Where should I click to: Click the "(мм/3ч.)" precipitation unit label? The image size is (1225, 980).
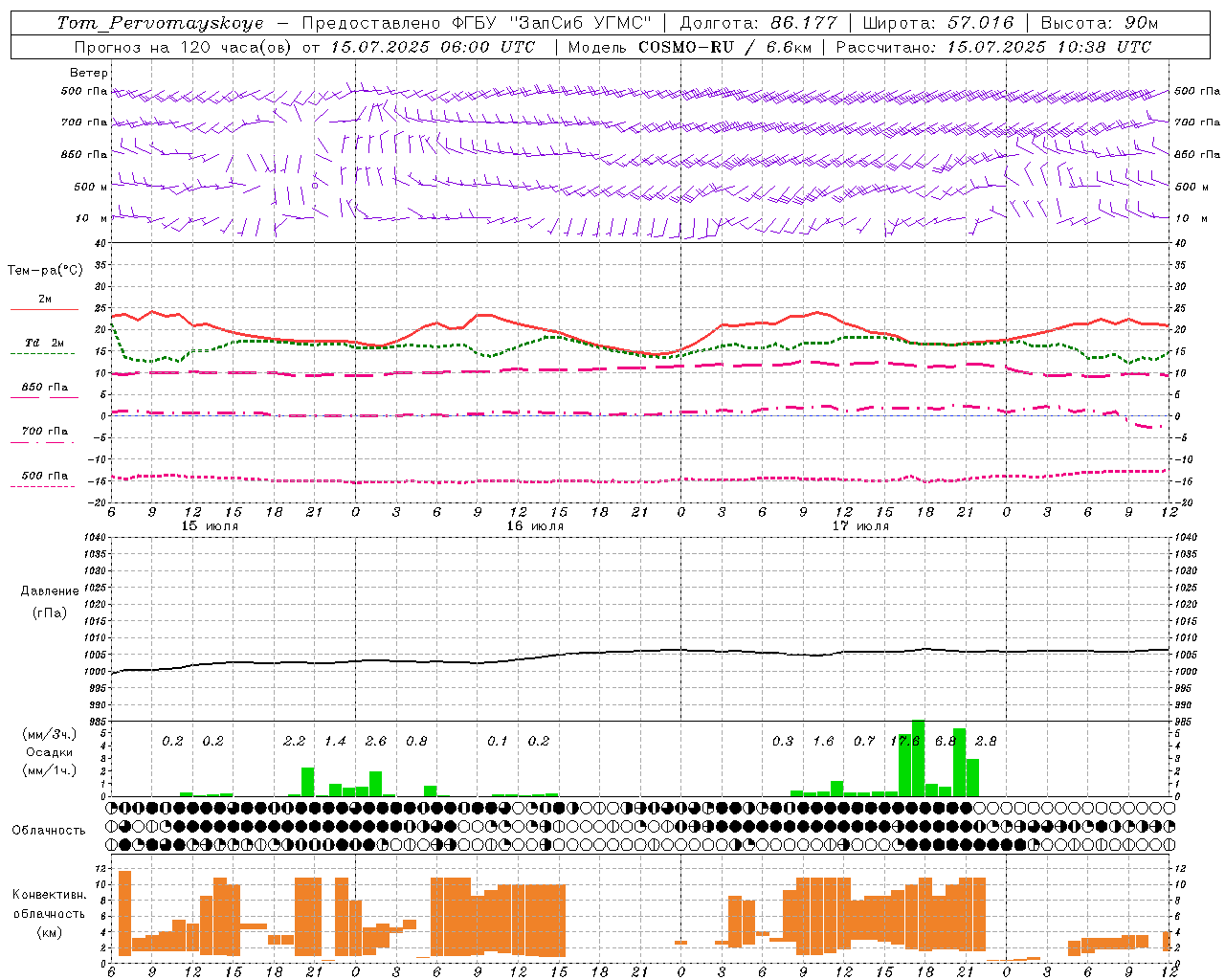point(49,735)
